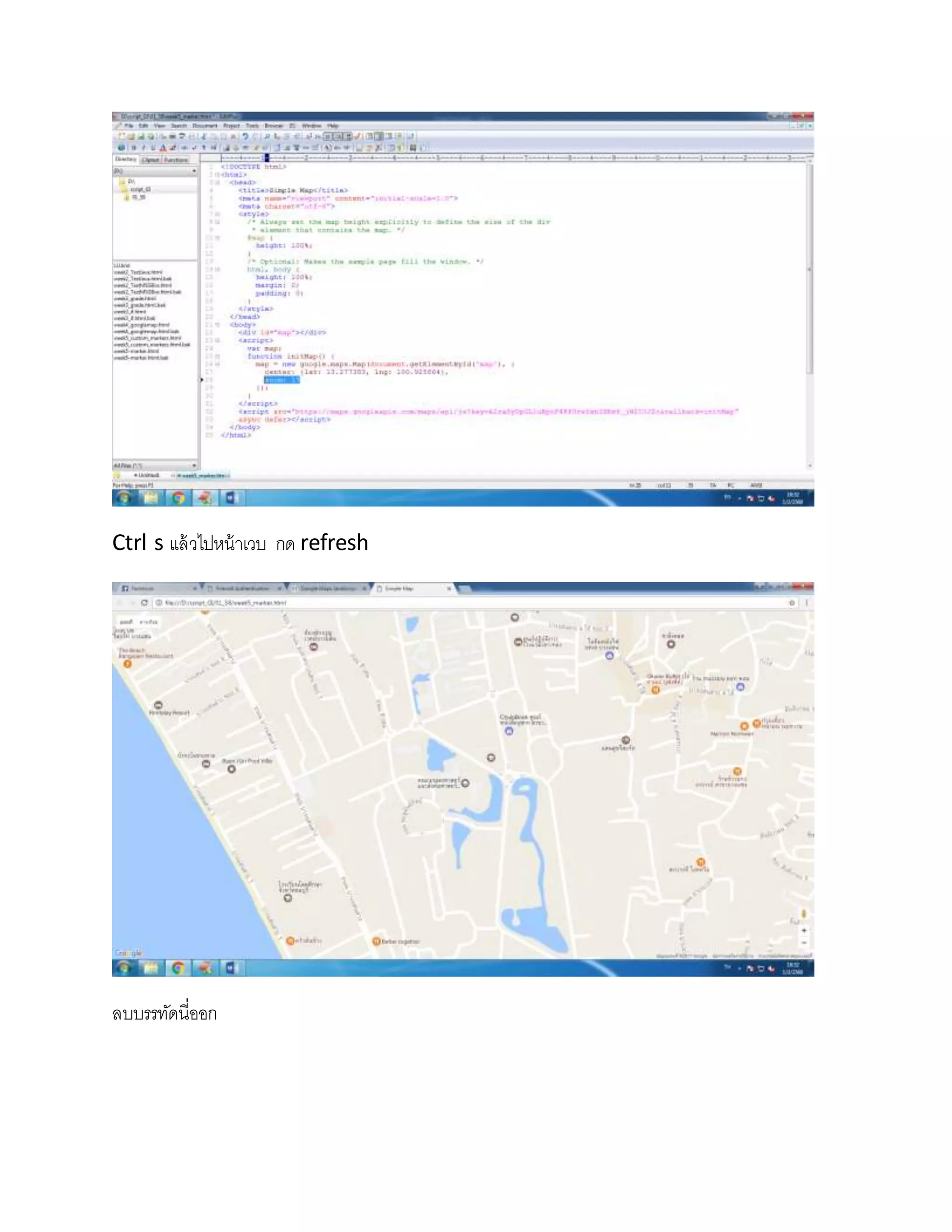
Task: Open the Window menu in EditPlus
Action: point(312,126)
